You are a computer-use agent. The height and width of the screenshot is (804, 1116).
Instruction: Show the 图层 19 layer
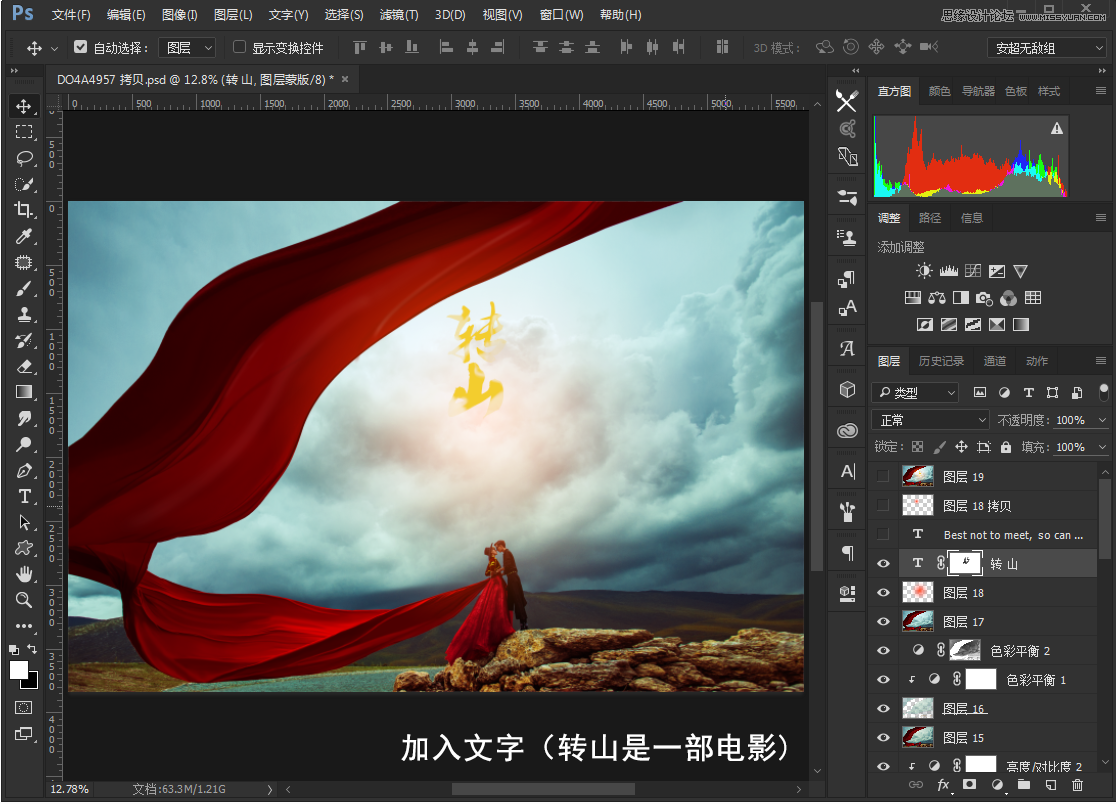pyautogui.click(x=883, y=476)
